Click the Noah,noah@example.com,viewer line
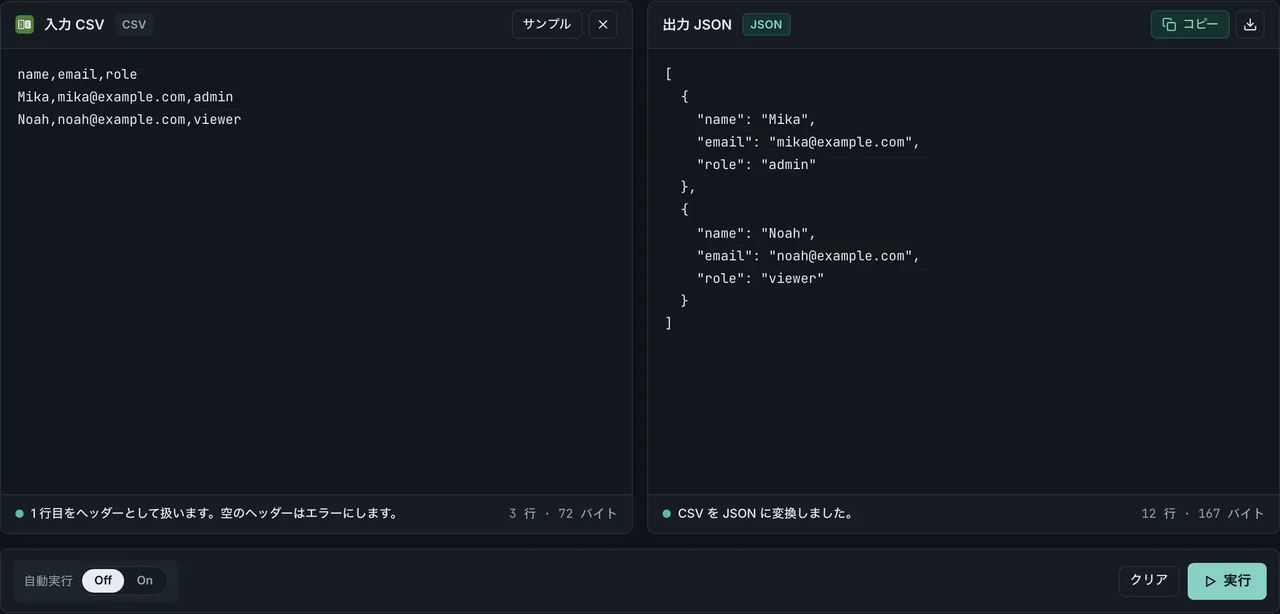The height and width of the screenshot is (614, 1280). click(129, 119)
